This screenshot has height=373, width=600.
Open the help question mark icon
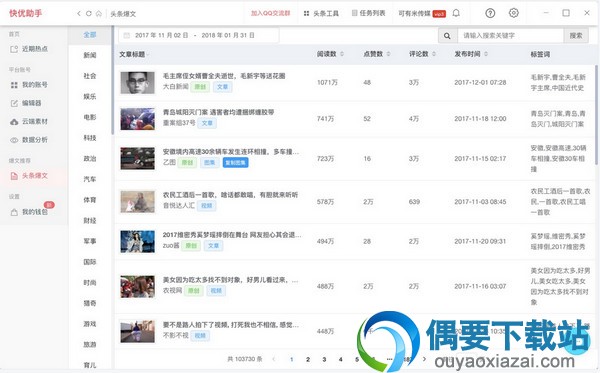pyautogui.click(x=490, y=13)
